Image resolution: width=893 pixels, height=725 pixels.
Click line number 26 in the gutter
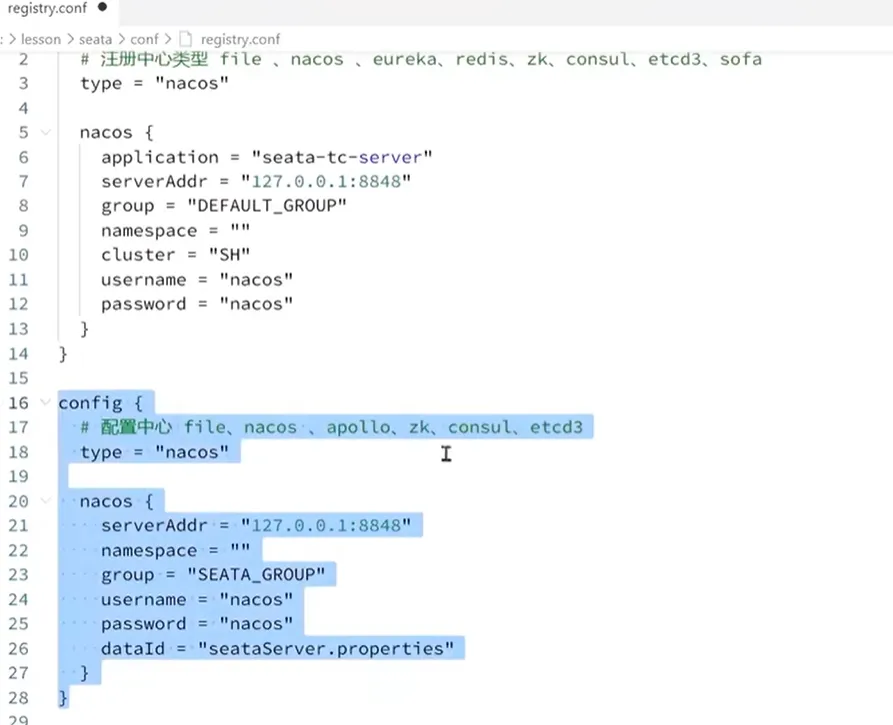[18, 648]
